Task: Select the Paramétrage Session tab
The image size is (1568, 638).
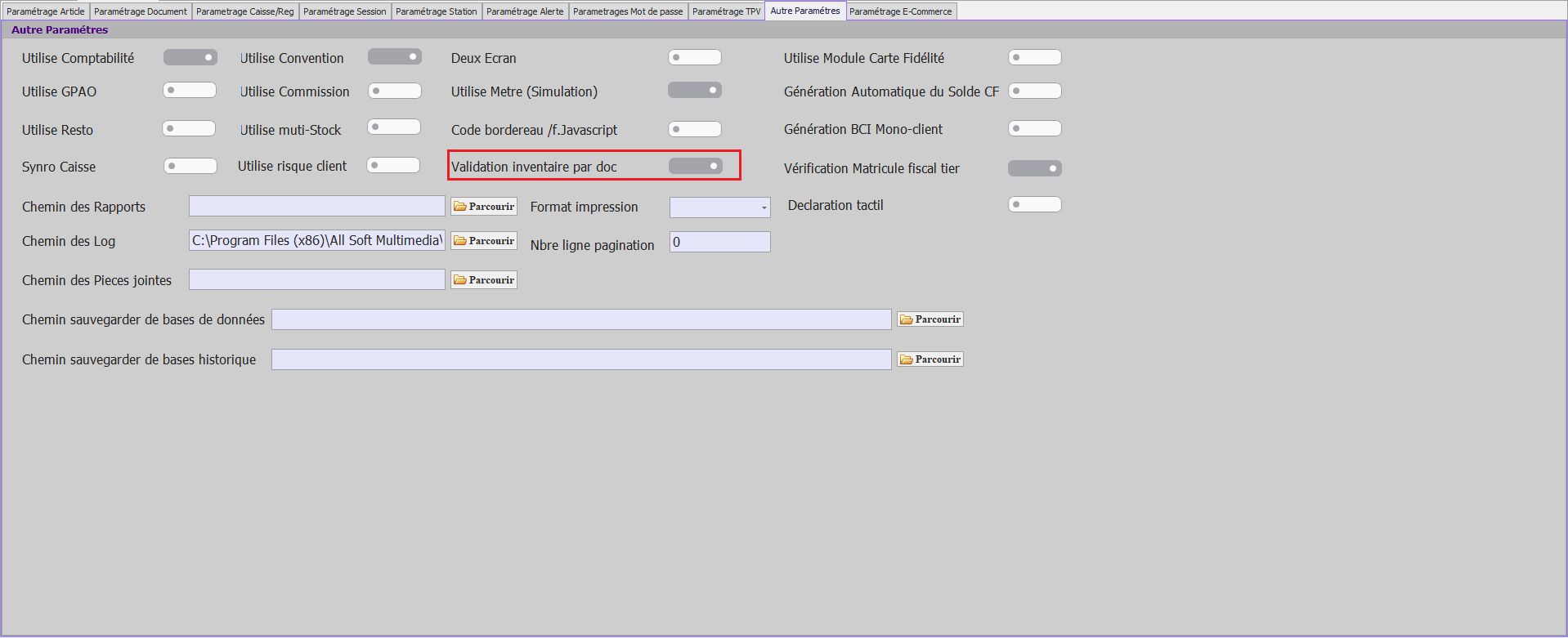Action: (344, 11)
